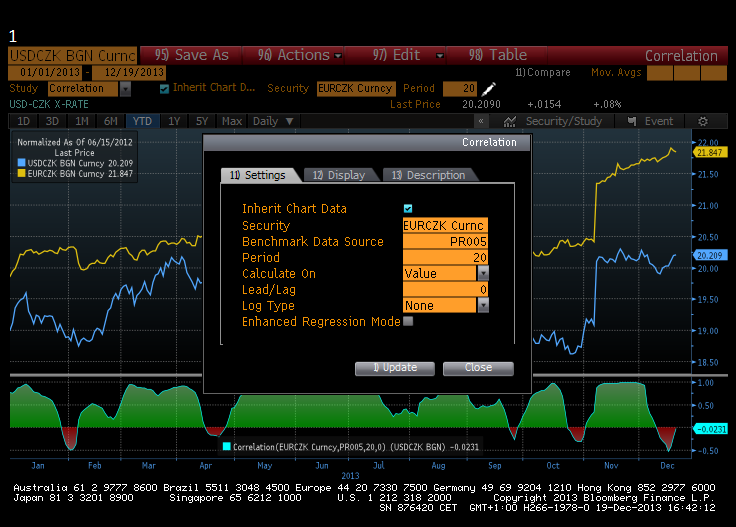Enable Enhanced Regression Mode checkbox

[408, 321]
